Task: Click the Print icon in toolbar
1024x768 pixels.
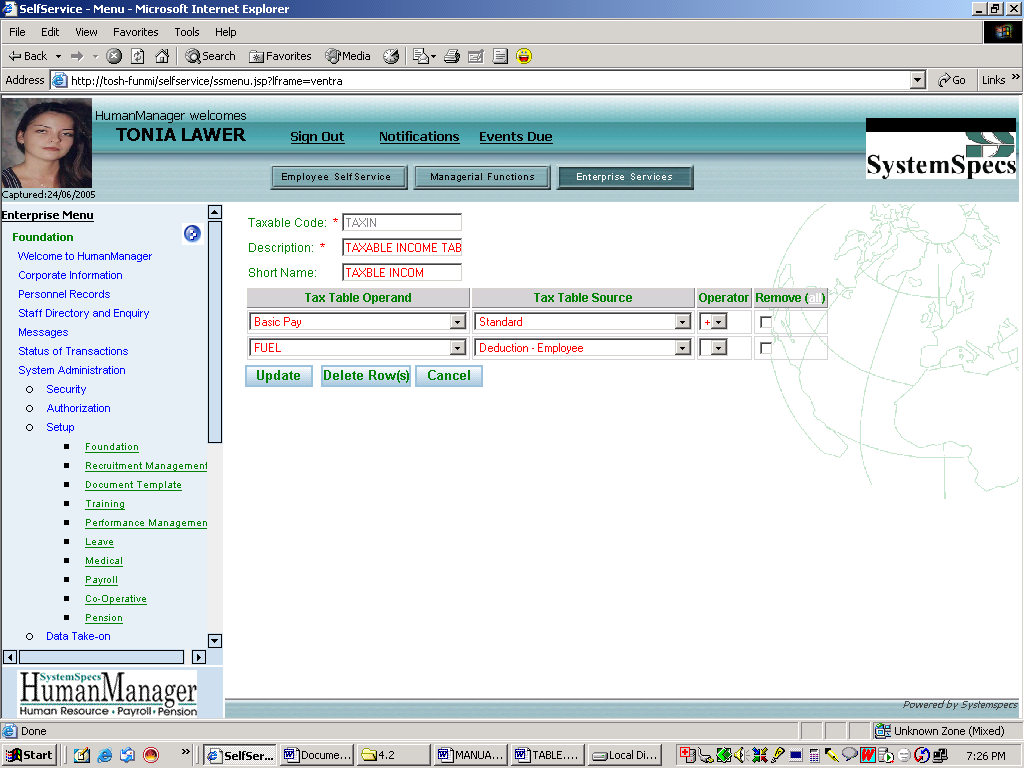Action: coord(452,56)
